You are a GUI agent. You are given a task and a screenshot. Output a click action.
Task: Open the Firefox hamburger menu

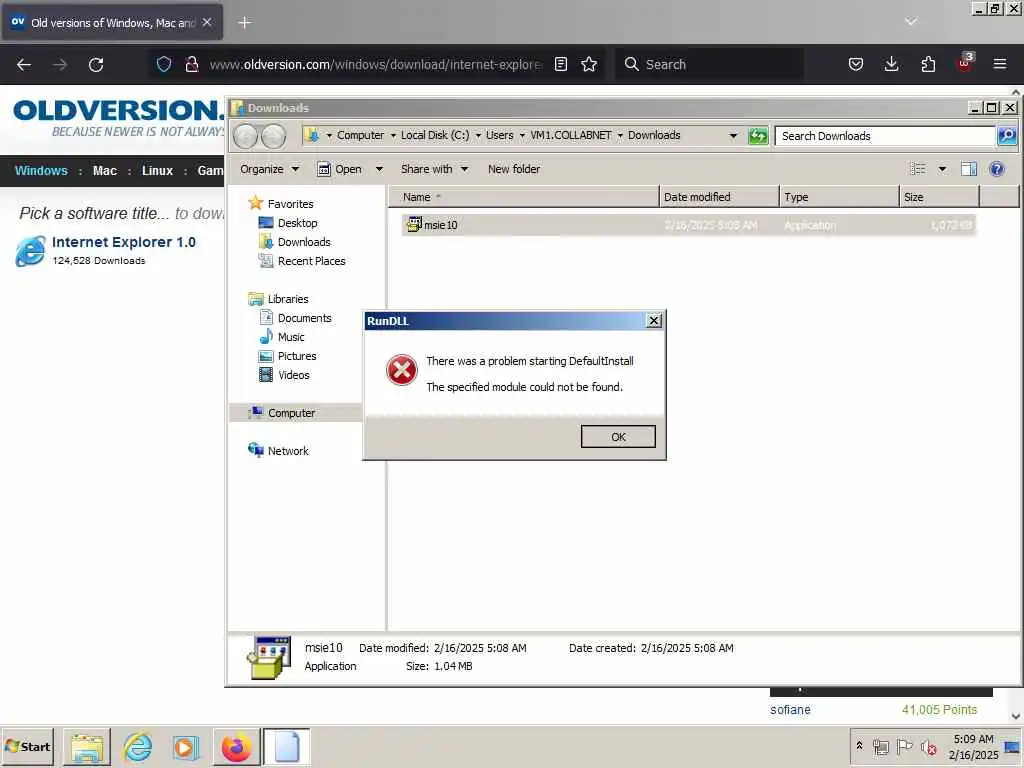1000,64
